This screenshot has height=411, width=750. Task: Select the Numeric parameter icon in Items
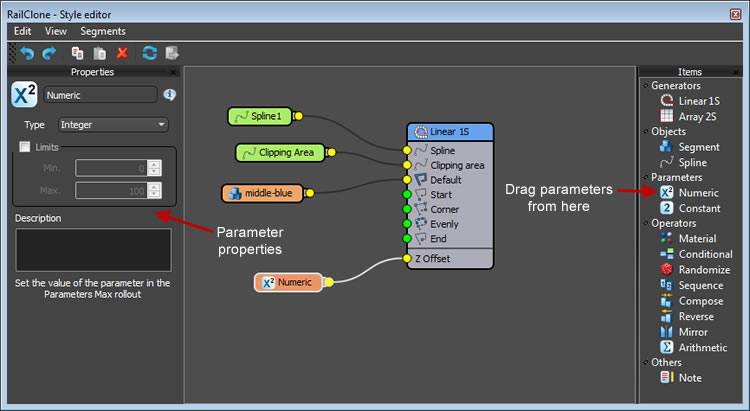point(666,192)
